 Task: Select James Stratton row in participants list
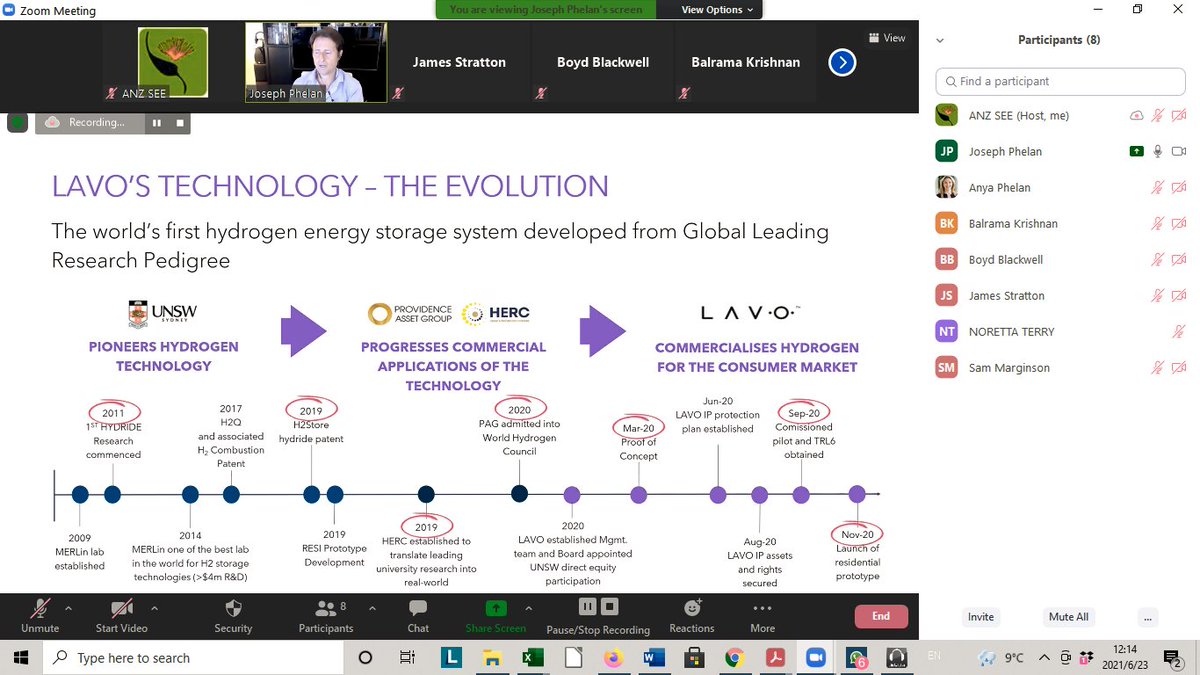1062,295
